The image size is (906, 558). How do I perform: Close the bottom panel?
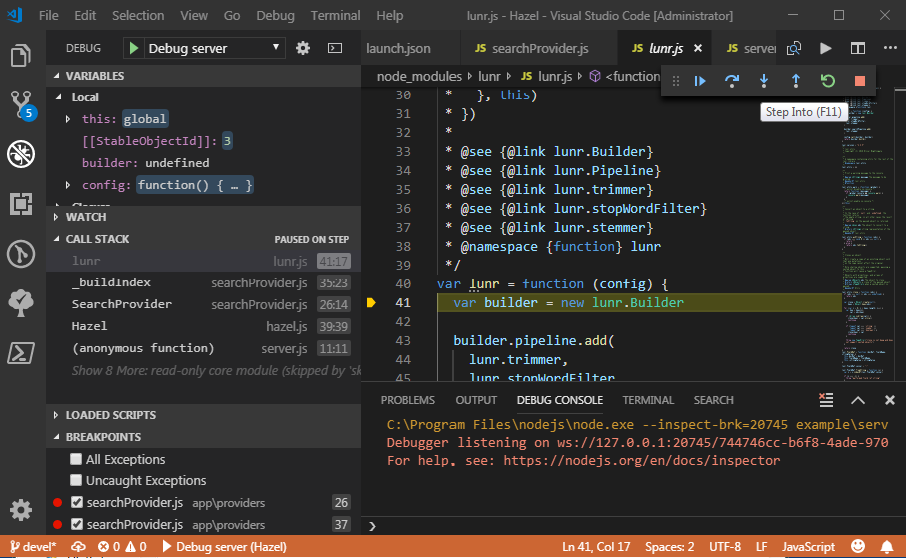[x=890, y=400]
